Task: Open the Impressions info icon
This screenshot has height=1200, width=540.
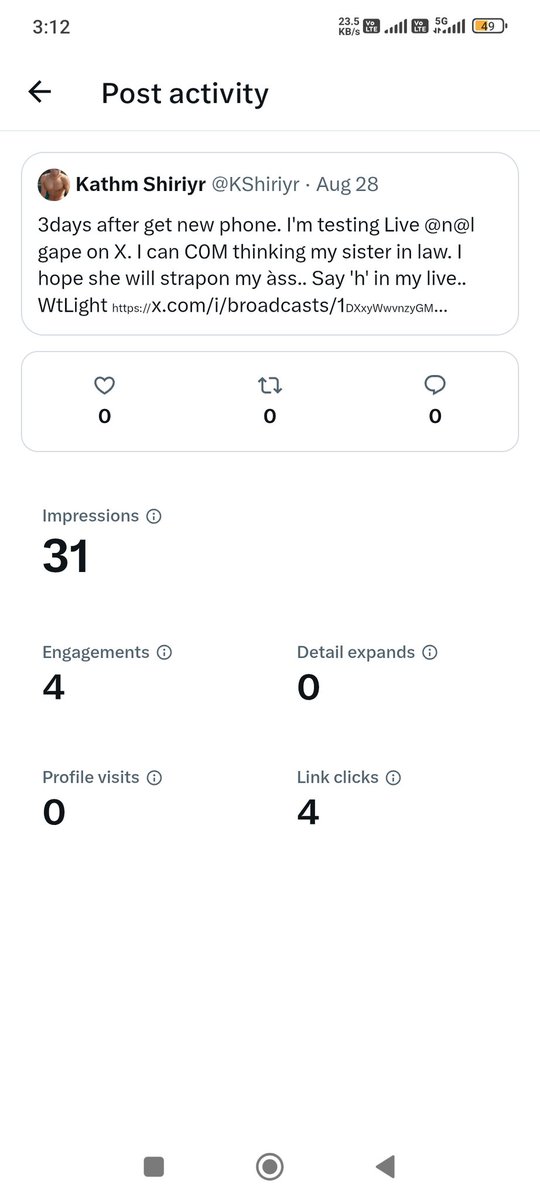Action: click(x=154, y=517)
